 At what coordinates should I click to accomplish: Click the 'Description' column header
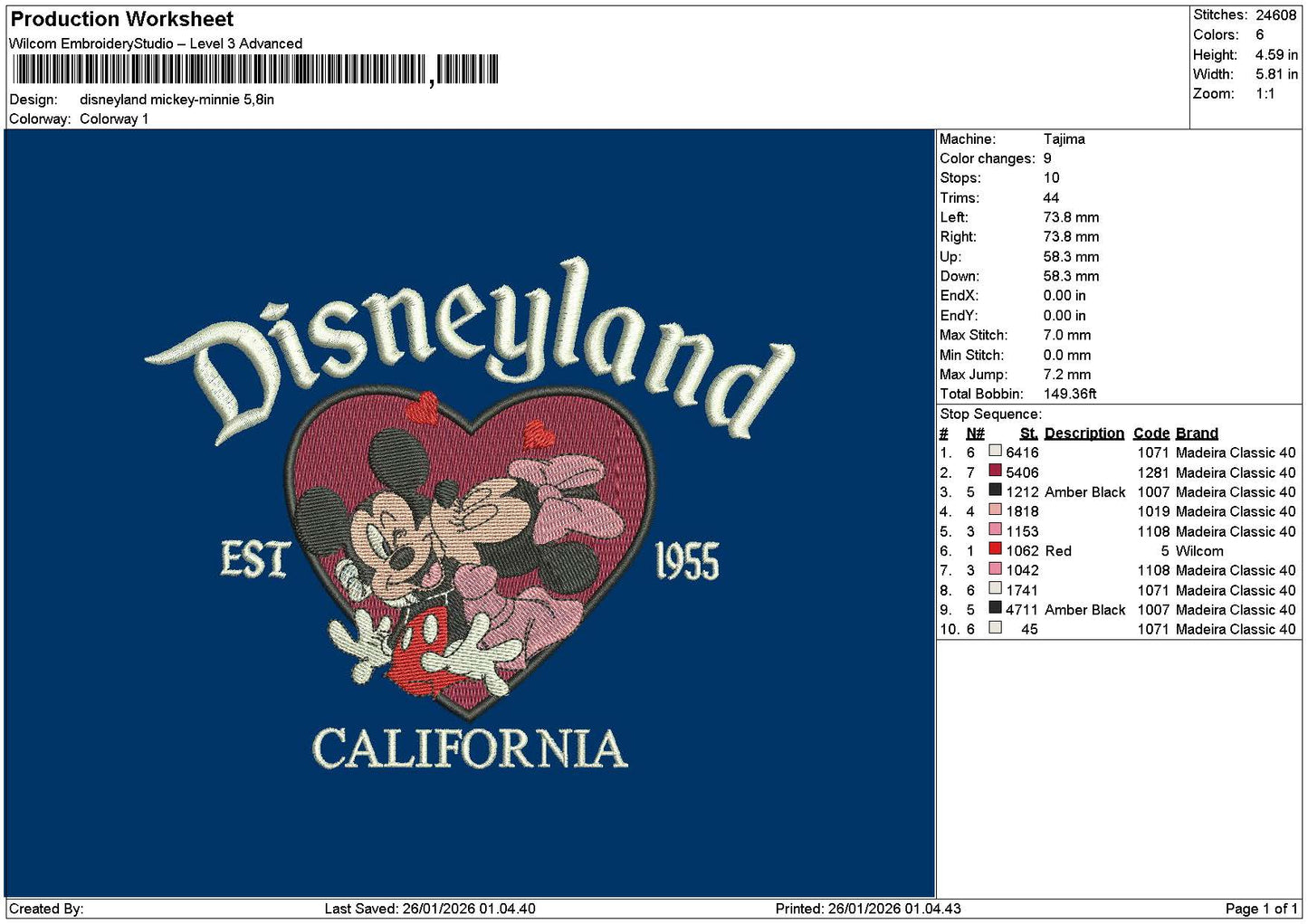1084,433
